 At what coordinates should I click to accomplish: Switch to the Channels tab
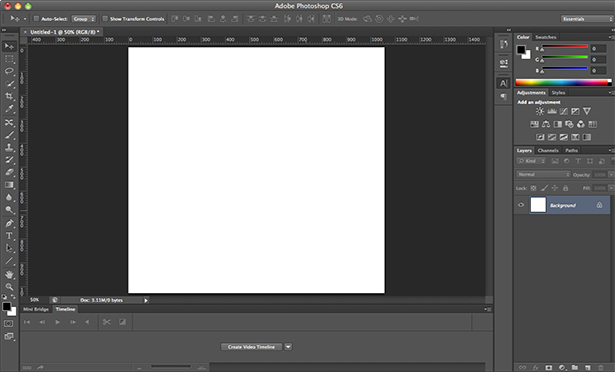(x=548, y=150)
